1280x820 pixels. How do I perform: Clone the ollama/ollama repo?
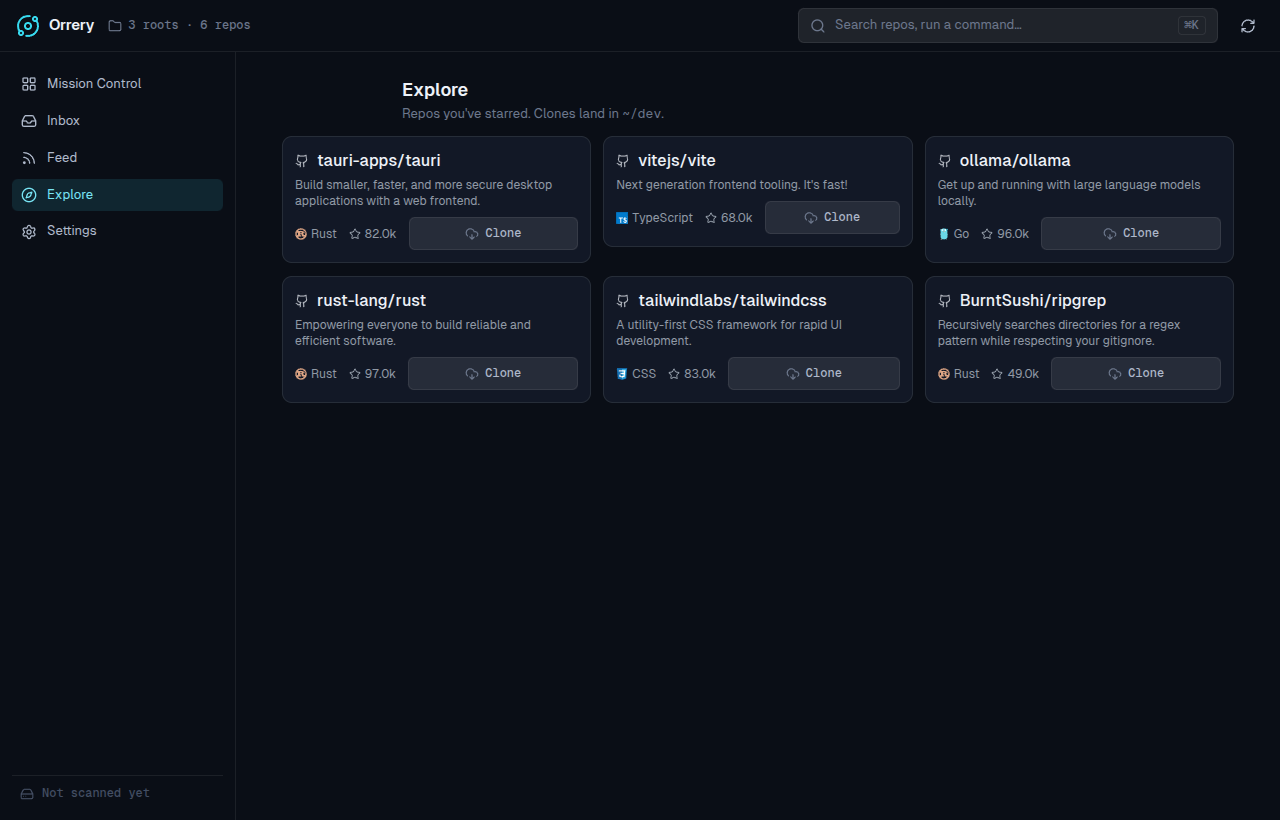1131,233
